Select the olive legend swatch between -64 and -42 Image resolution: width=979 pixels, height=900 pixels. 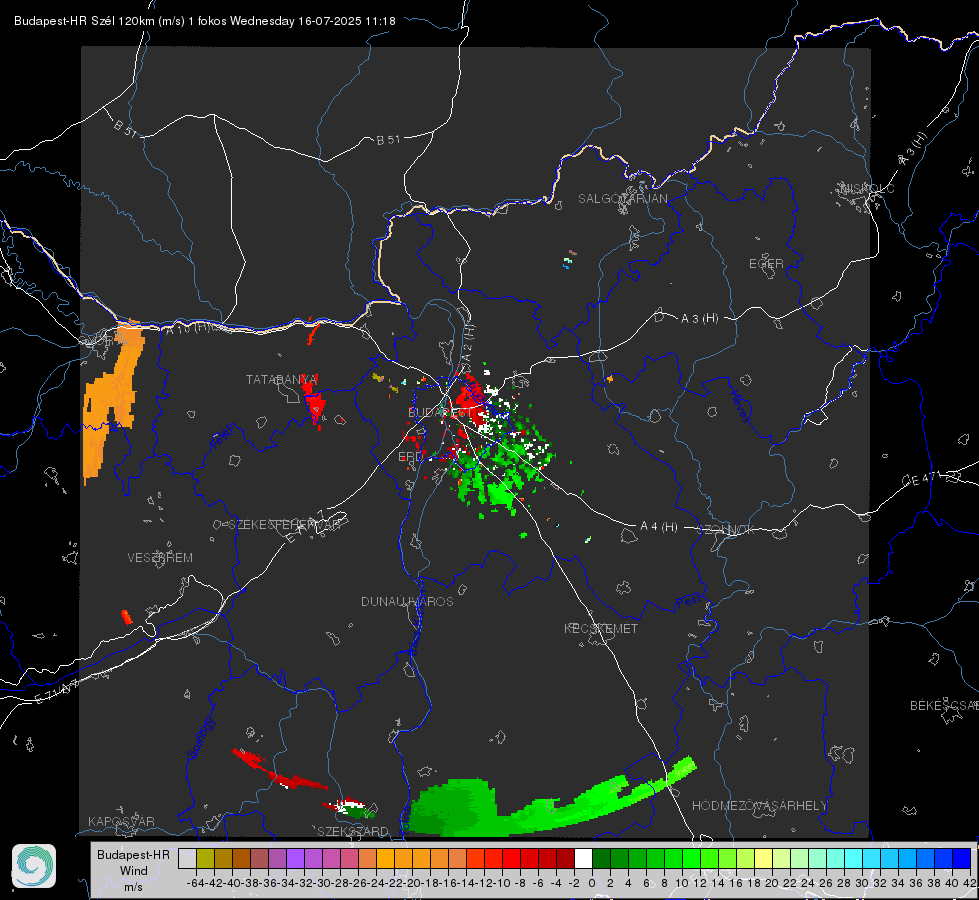point(205,859)
